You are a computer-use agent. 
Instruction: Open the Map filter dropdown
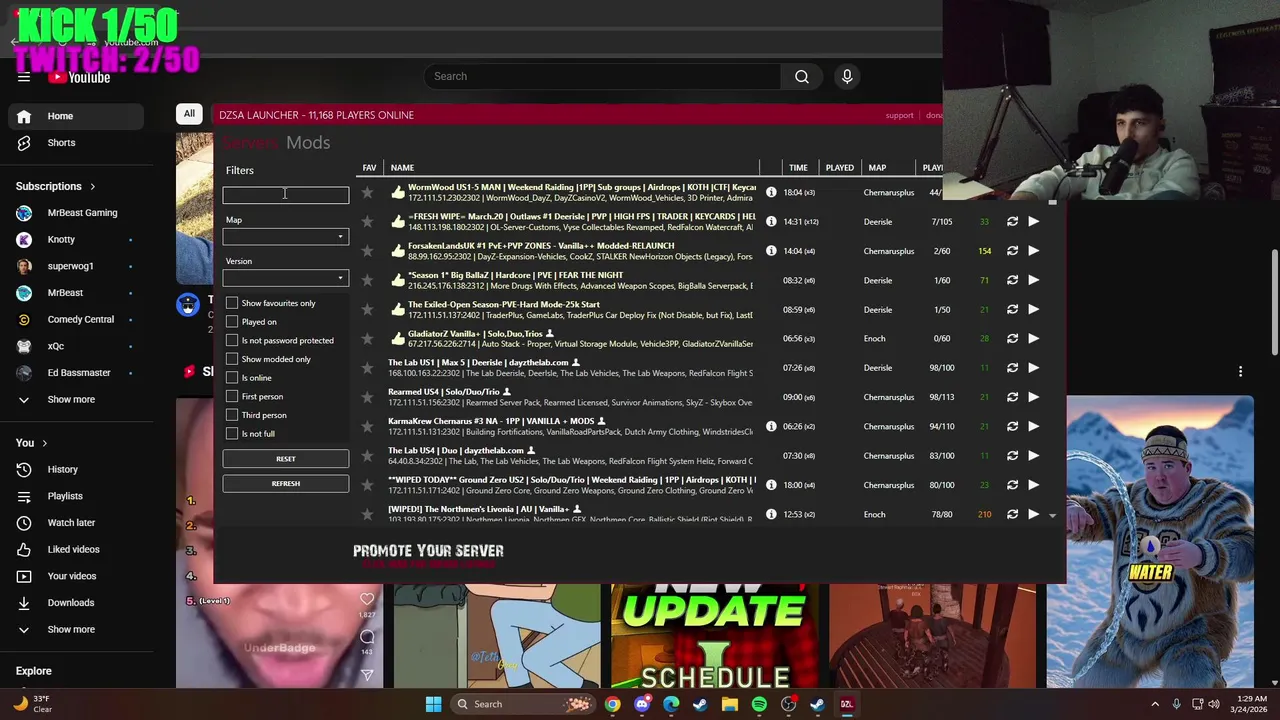click(286, 237)
